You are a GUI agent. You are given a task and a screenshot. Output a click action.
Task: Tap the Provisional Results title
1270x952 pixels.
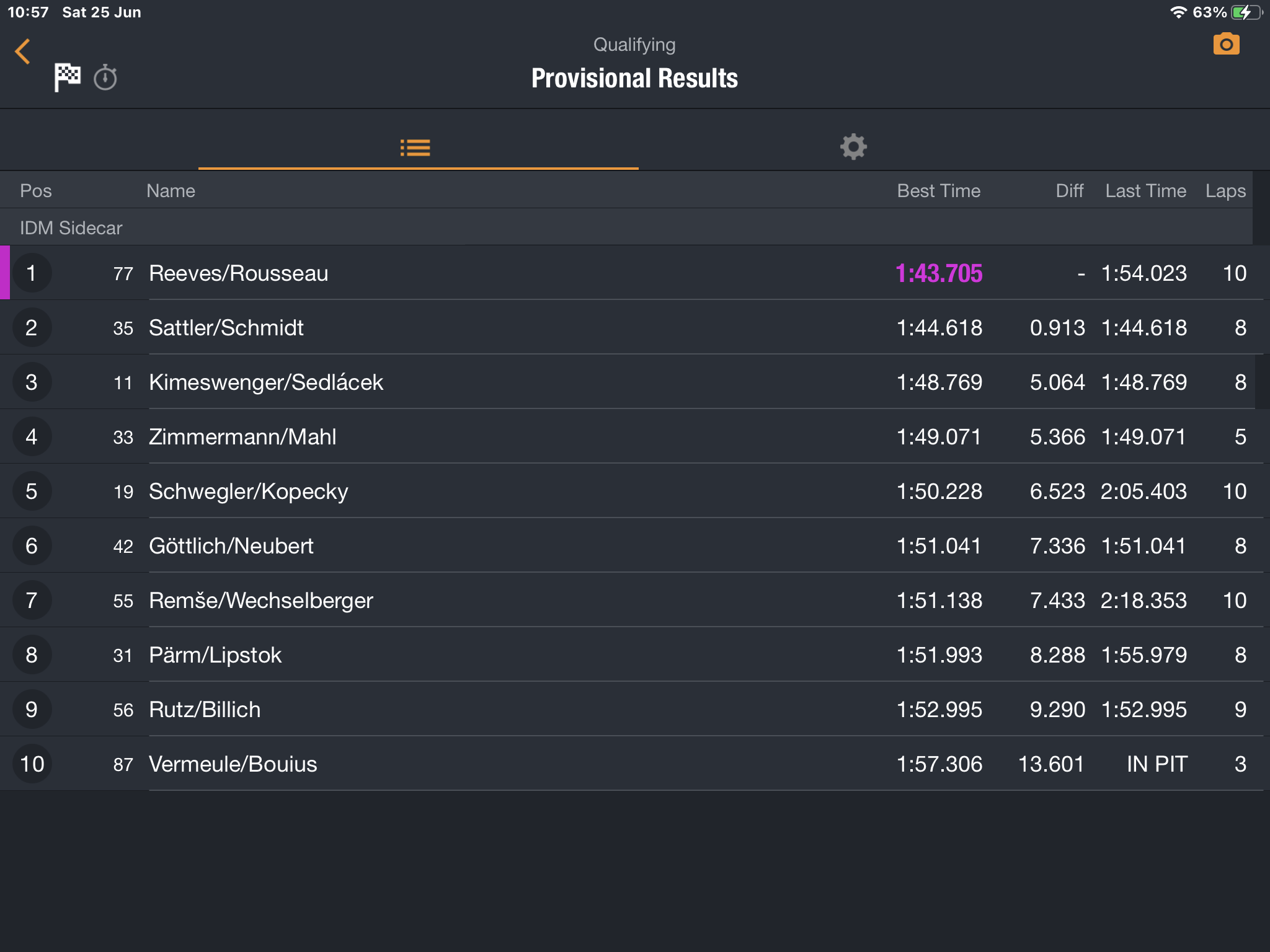[634, 78]
